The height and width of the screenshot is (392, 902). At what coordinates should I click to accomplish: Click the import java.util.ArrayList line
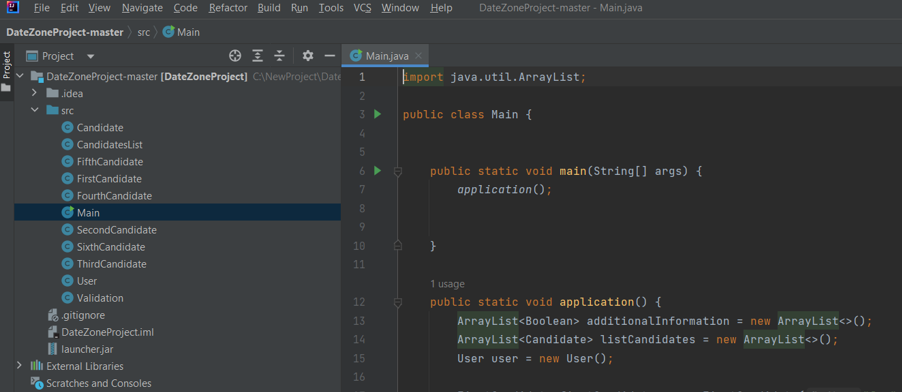tap(494, 77)
